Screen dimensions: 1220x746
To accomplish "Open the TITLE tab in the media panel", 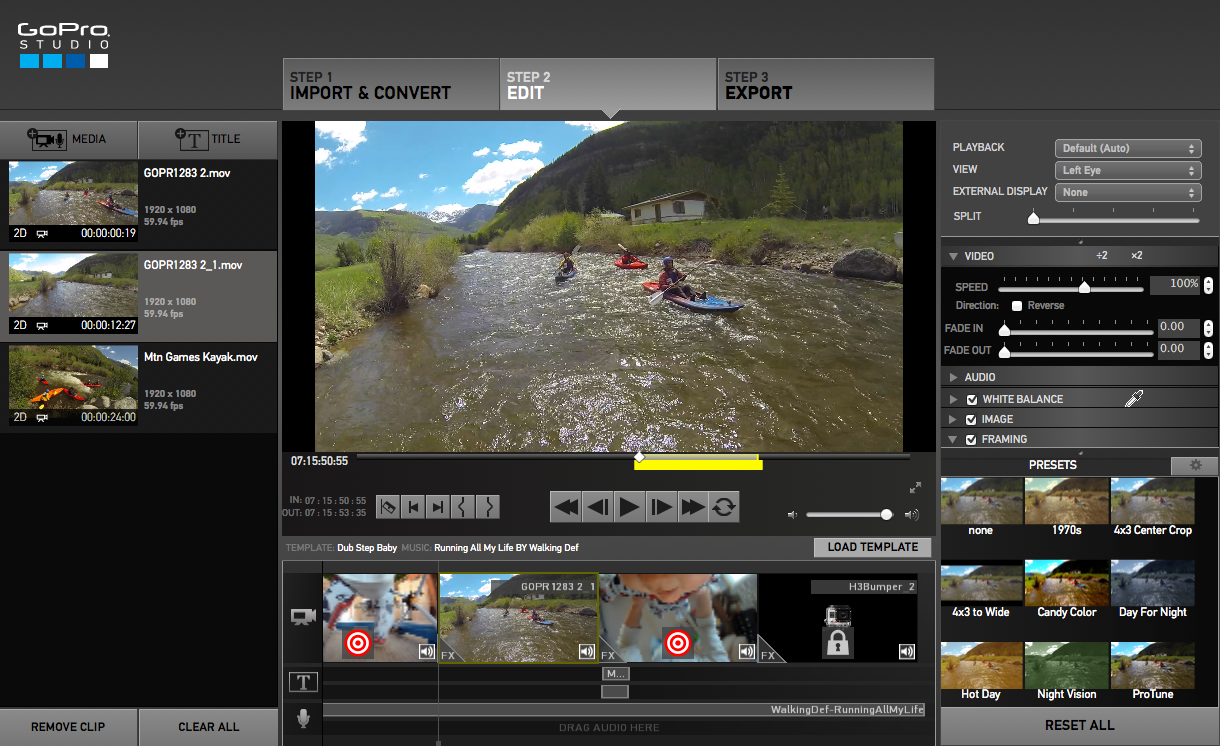I will click(x=207, y=140).
